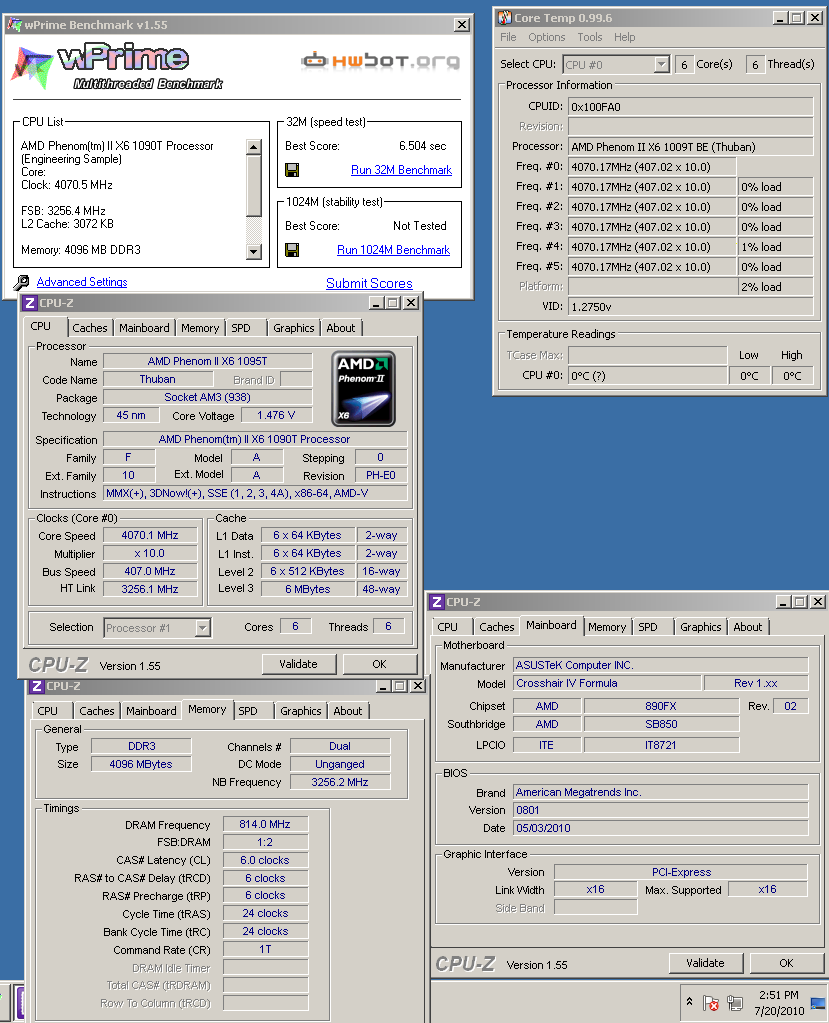
Task: Click the save icon beside Run 32M Benchmark
Action: pyautogui.click(x=292, y=170)
